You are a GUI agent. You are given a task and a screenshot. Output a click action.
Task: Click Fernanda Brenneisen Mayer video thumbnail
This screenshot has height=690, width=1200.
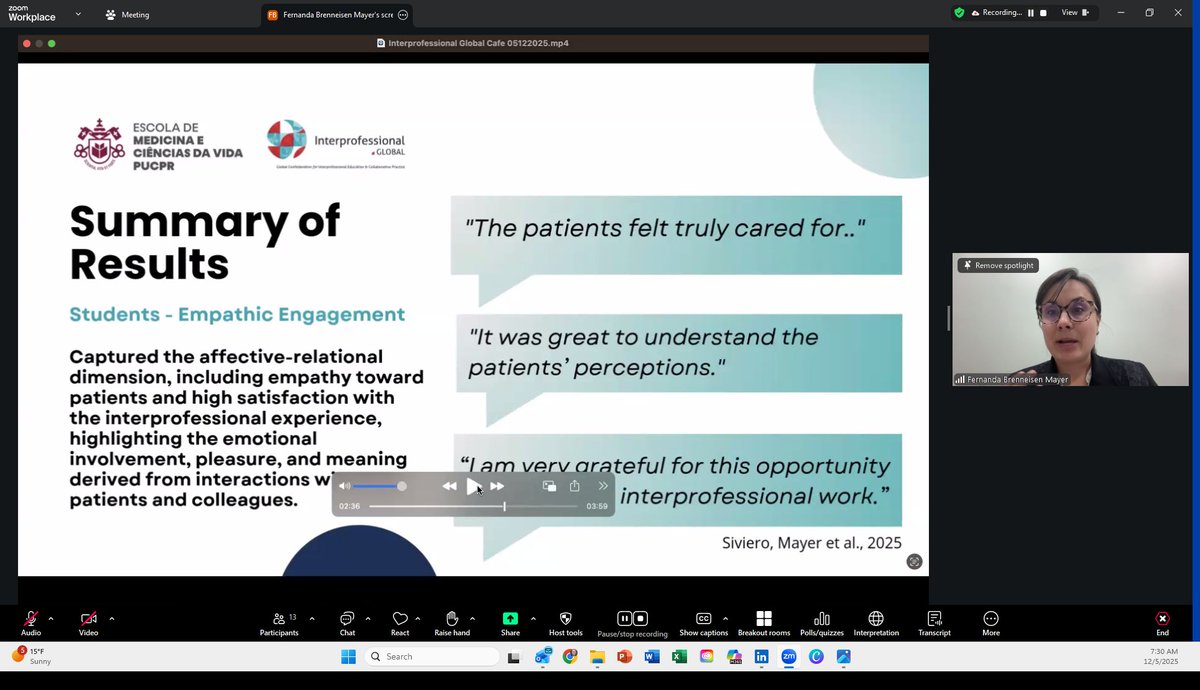[x=1070, y=319]
